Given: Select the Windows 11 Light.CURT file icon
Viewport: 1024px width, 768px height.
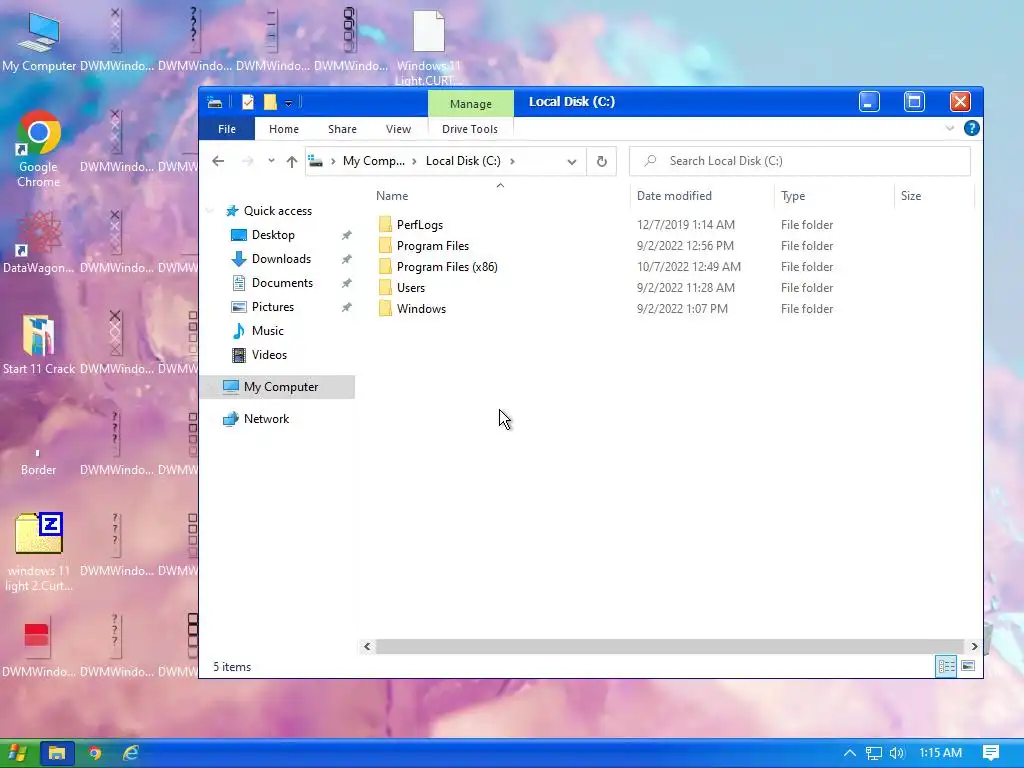Looking at the screenshot, I should tap(428, 47).
